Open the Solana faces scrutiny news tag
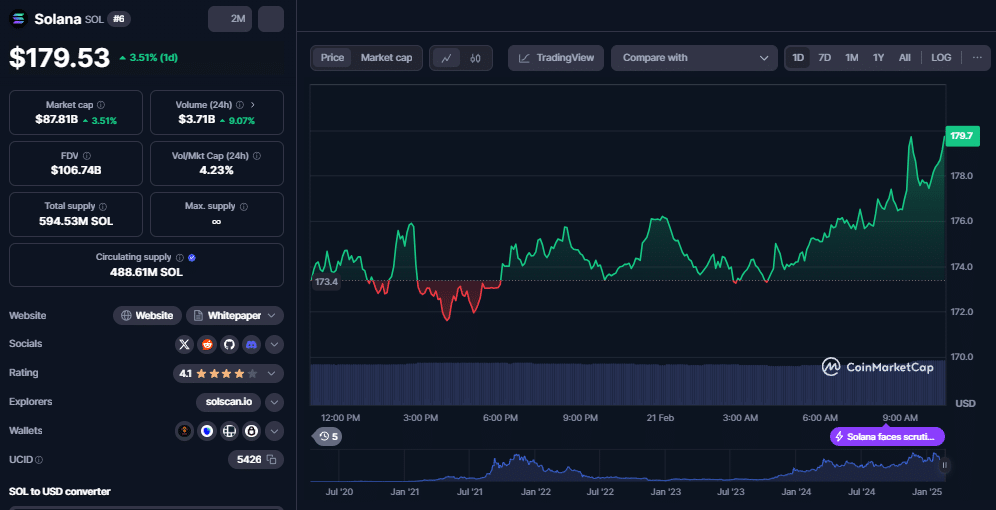This screenshot has width=996, height=510. [x=887, y=436]
